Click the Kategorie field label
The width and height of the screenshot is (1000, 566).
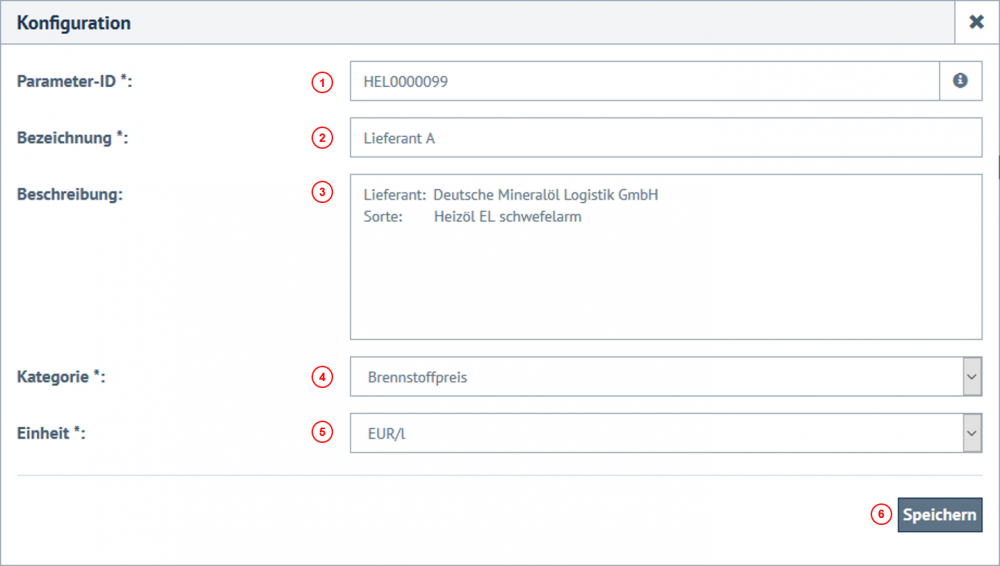(x=61, y=377)
